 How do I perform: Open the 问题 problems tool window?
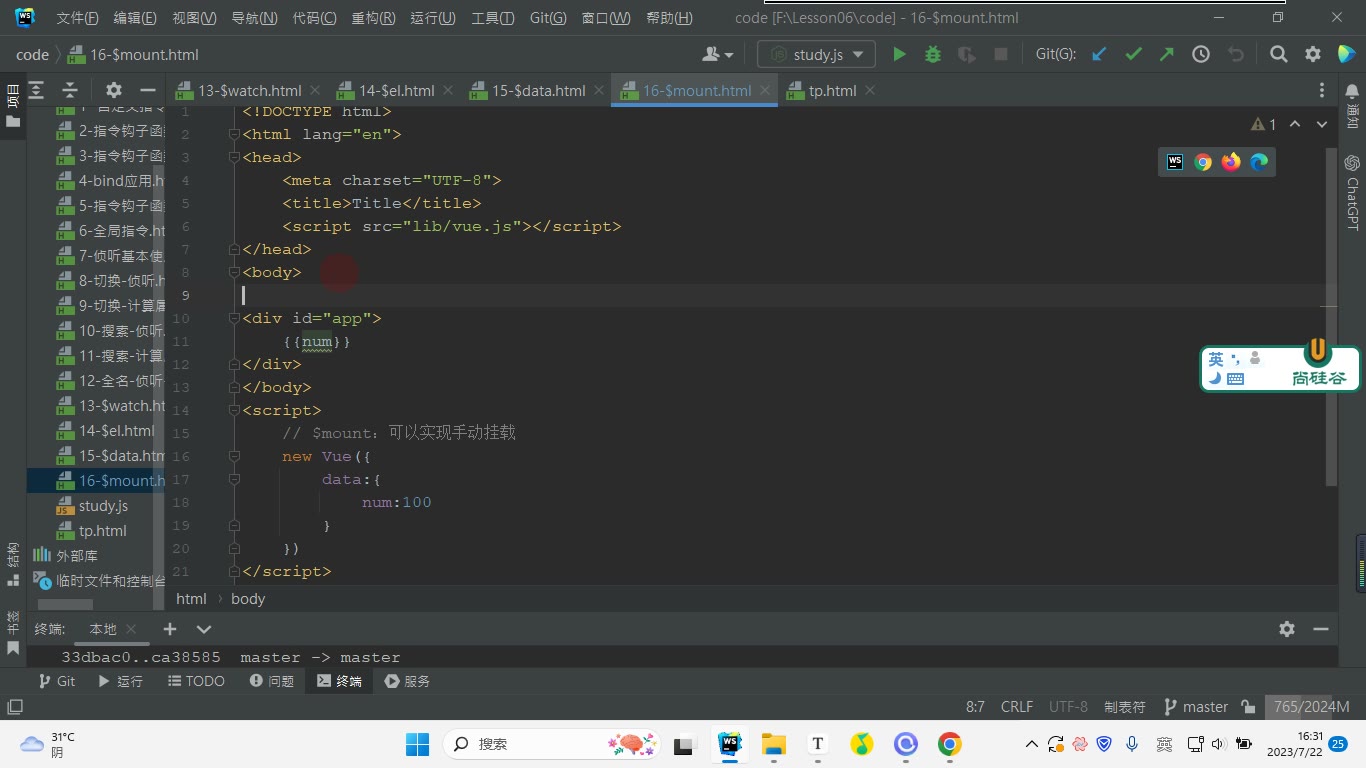click(270, 681)
